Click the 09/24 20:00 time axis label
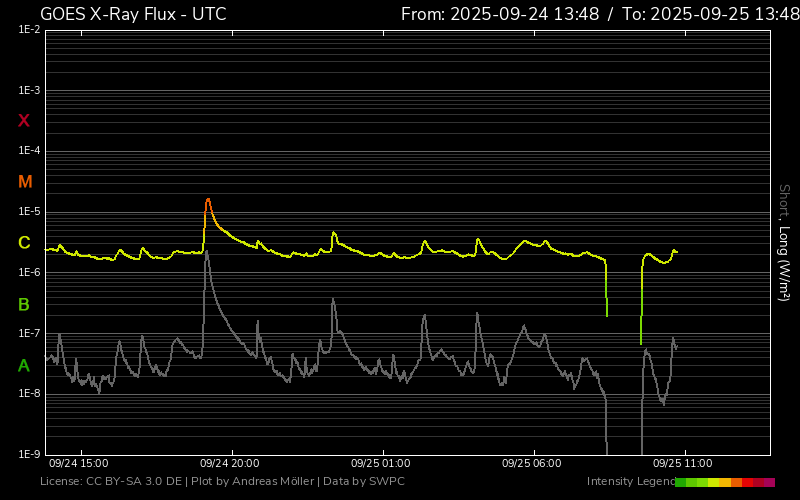The image size is (800, 500). tap(230, 464)
